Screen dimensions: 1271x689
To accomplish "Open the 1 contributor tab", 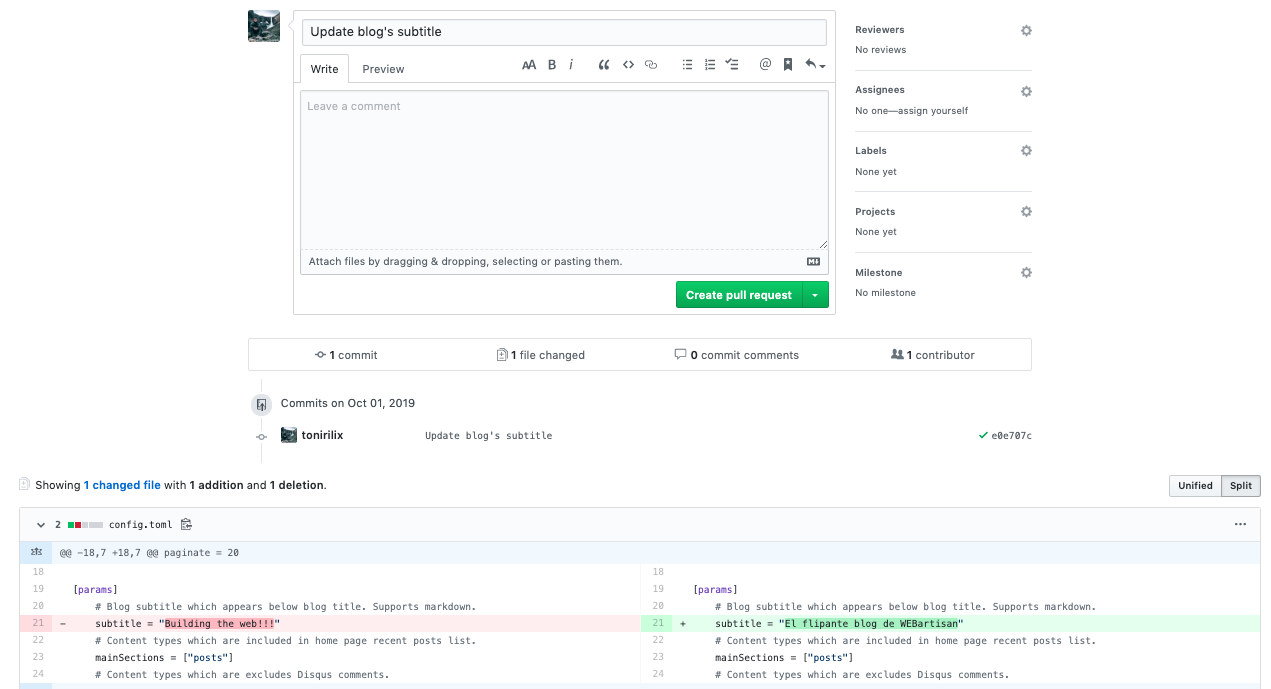I will [933, 355].
